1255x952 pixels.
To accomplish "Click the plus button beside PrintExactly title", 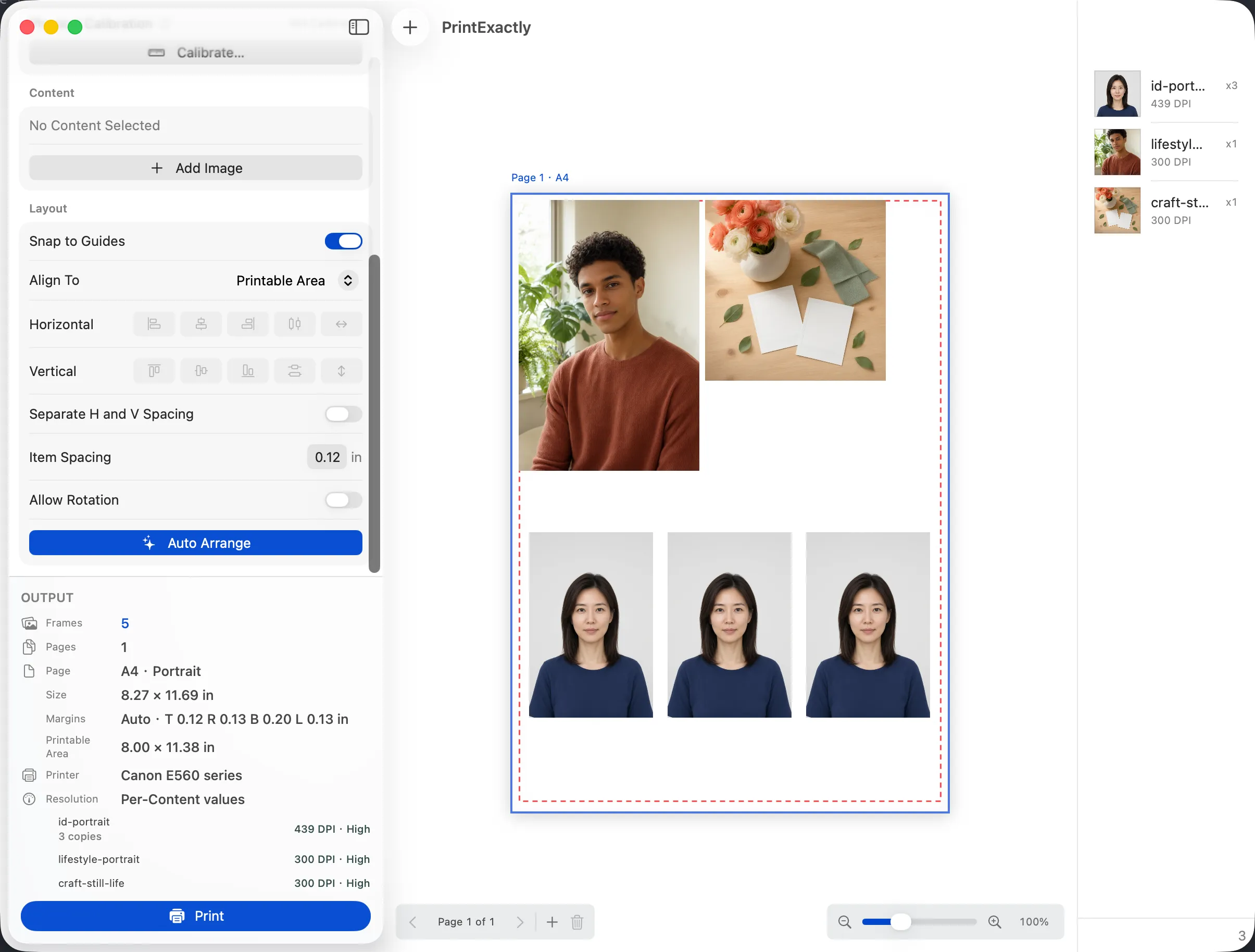I will 410,27.
